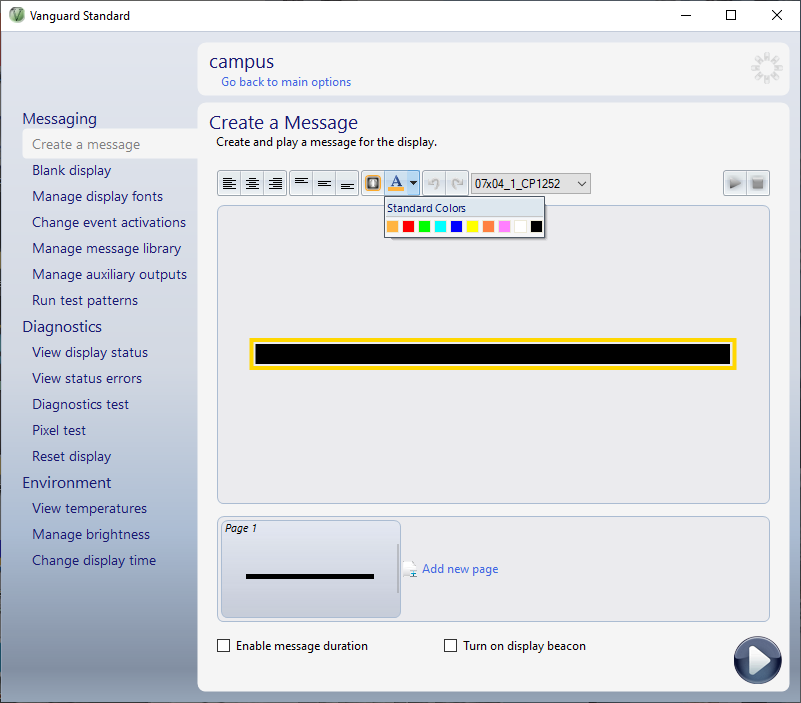Enable message duration checkbox
The image size is (801, 703).
tap(224, 646)
